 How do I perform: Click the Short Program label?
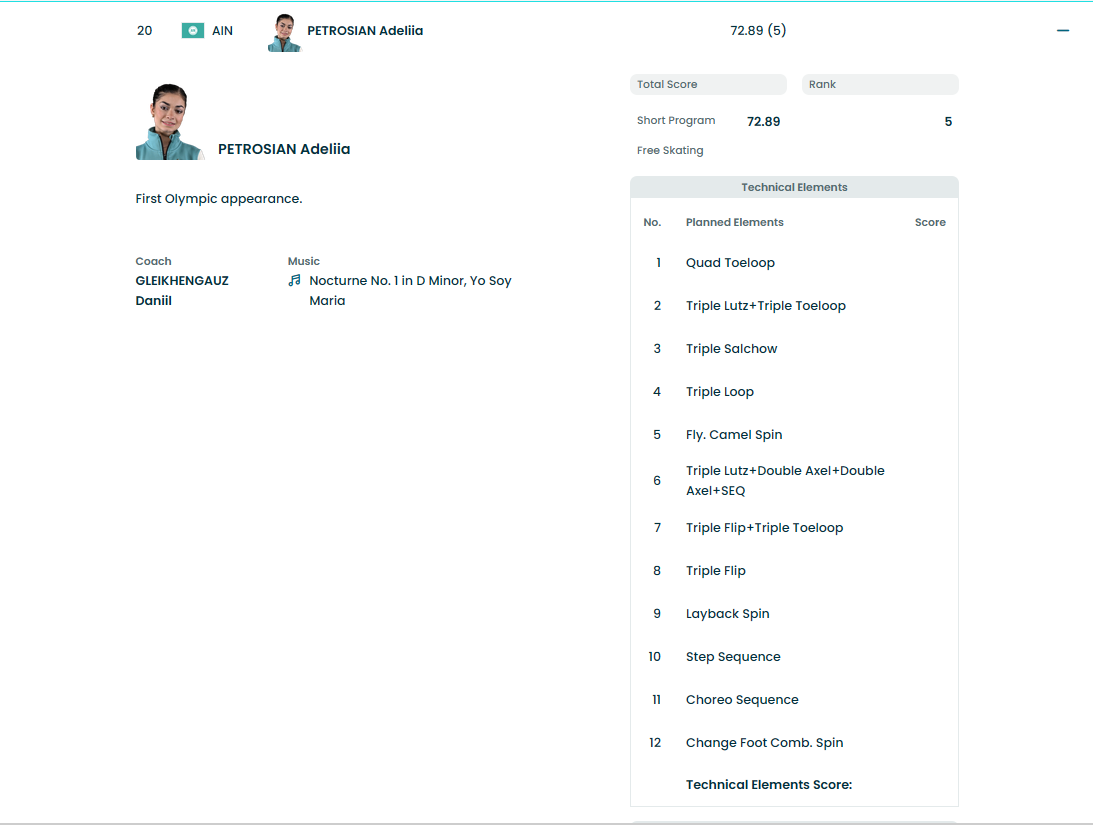[x=675, y=121]
